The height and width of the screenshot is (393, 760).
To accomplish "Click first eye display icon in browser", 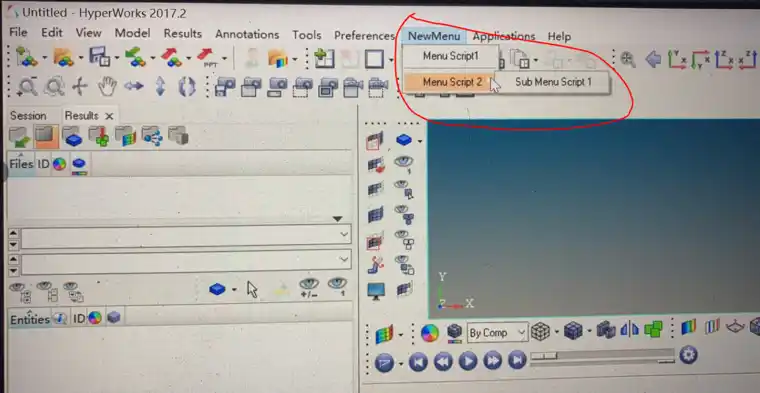I will coord(20,292).
